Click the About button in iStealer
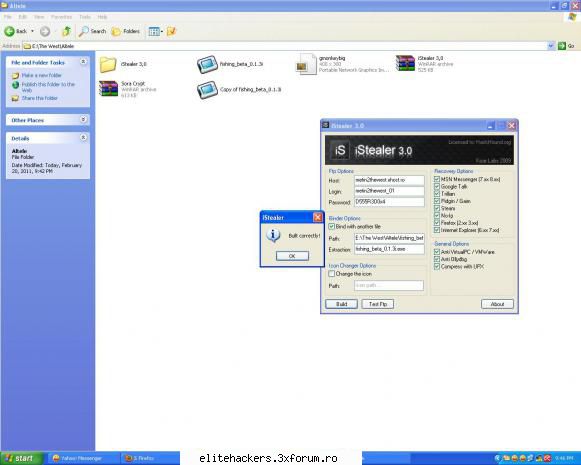581x465 pixels. [x=497, y=304]
